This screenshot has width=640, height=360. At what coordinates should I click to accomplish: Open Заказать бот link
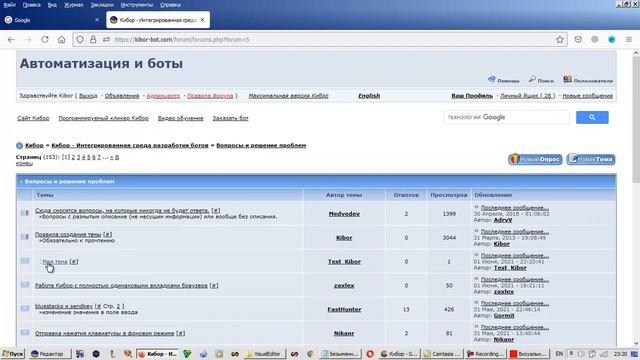[x=230, y=118]
